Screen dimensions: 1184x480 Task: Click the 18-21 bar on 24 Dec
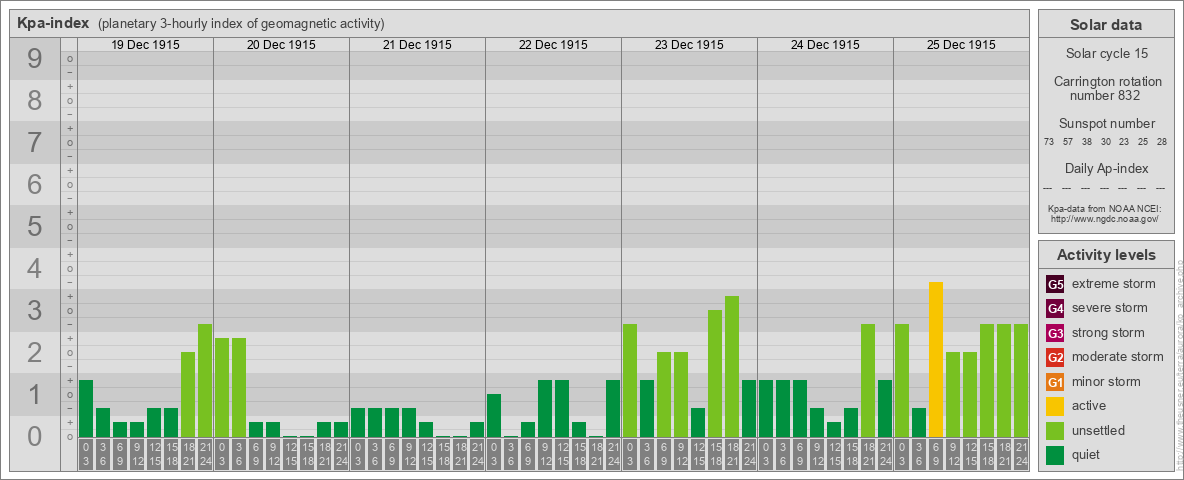pos(868,380)
